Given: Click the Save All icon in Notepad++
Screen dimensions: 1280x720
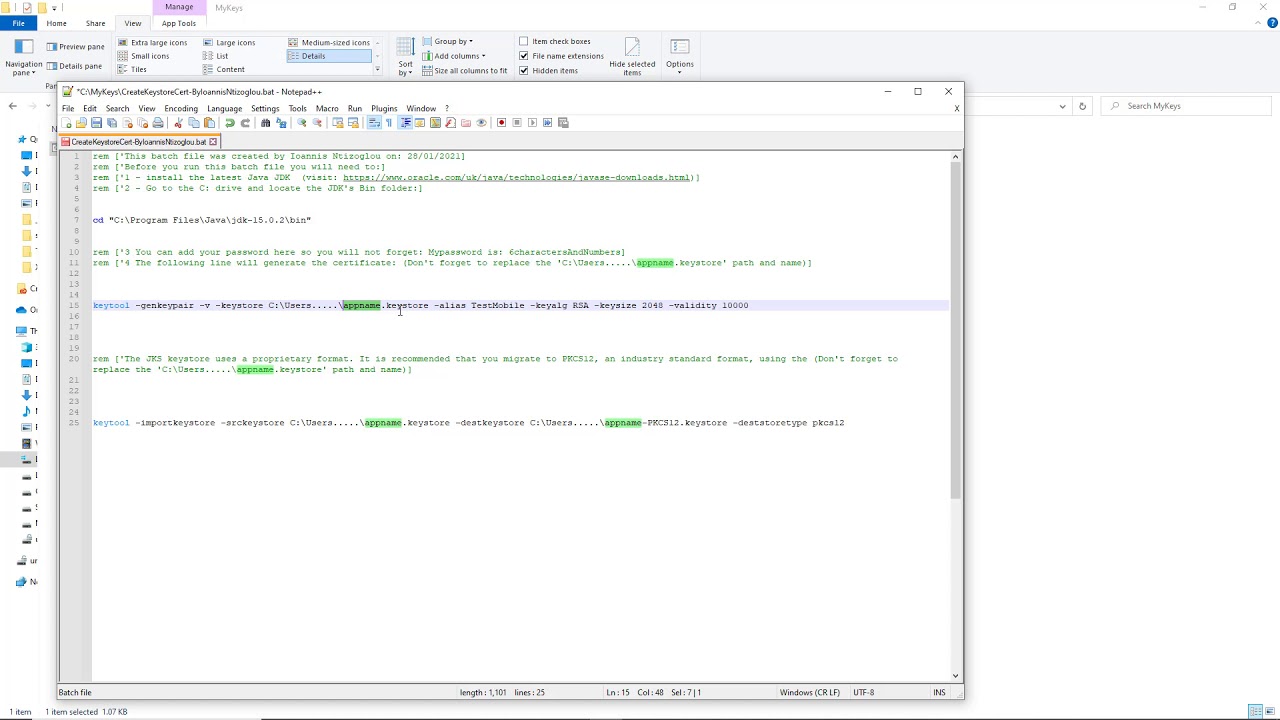Looking at the screenshot, I should point(112,123).
